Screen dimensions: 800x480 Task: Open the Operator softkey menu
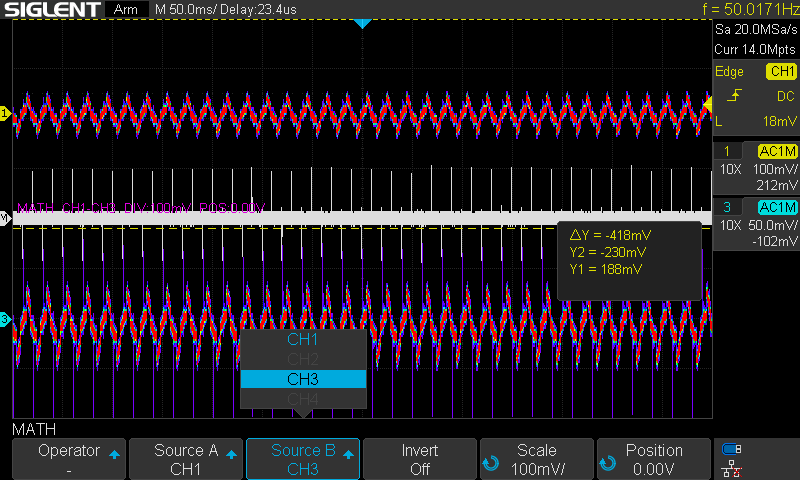pyautogui.click(x=69, y=459)
